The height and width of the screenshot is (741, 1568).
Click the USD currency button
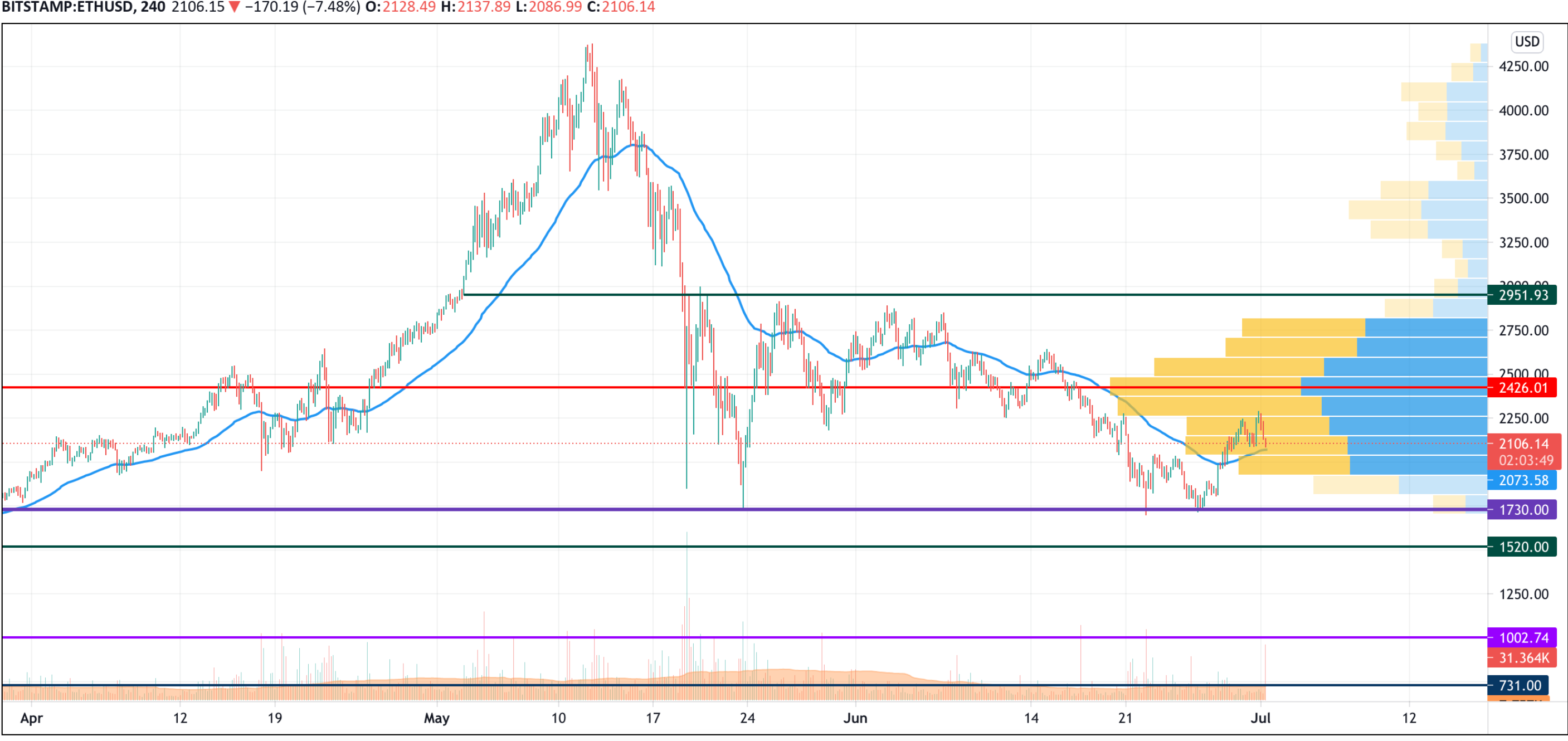pos(1527,41)
